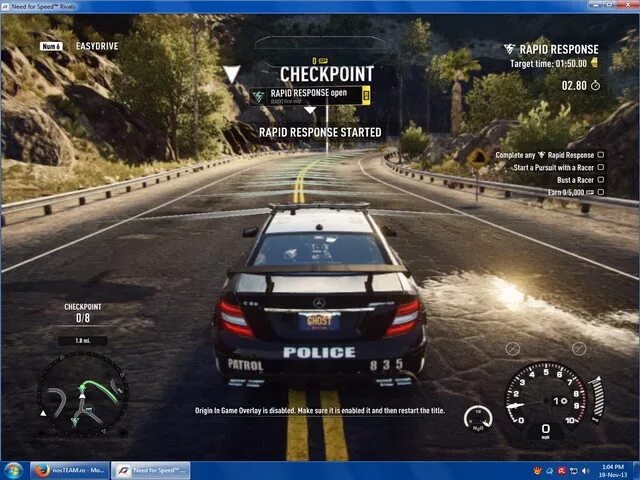Click the left disabled pursuit tech slot icon
This screenshot has height=480, width=640.
click(x=513, y=349)
